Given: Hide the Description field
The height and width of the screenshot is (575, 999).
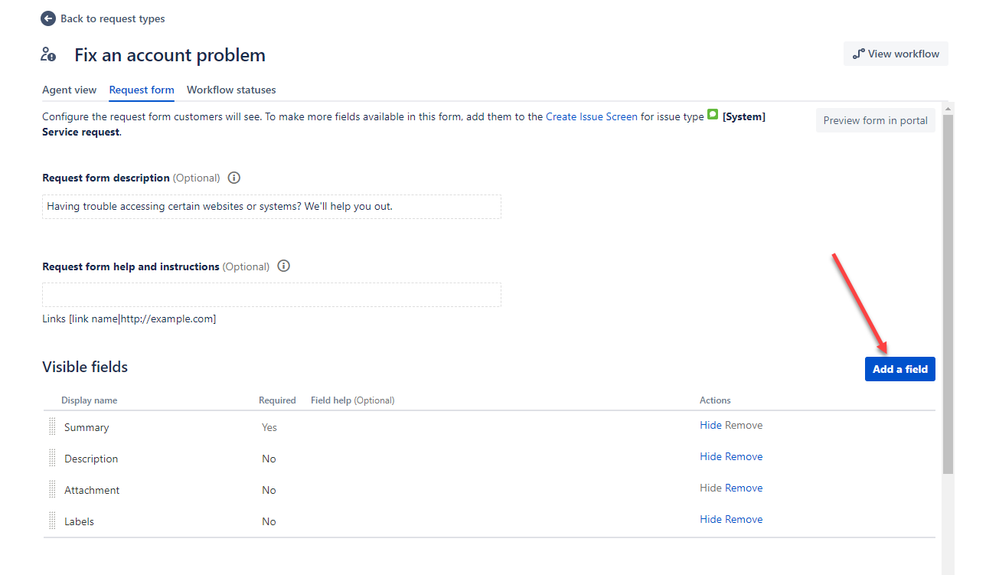Looking at the screenshot, I should coord(710,457).
